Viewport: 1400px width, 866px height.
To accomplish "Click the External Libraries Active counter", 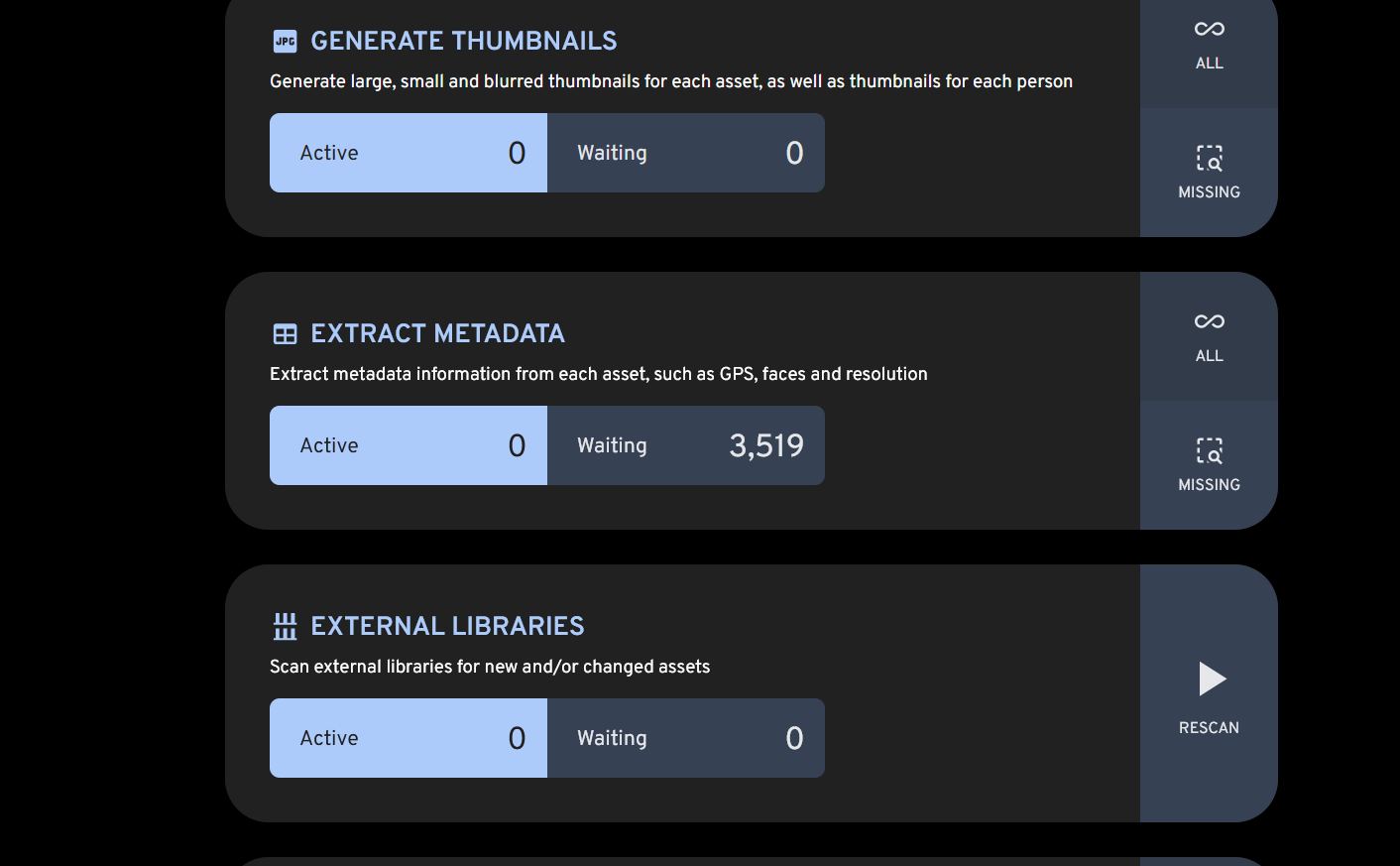I will point(408,738).
